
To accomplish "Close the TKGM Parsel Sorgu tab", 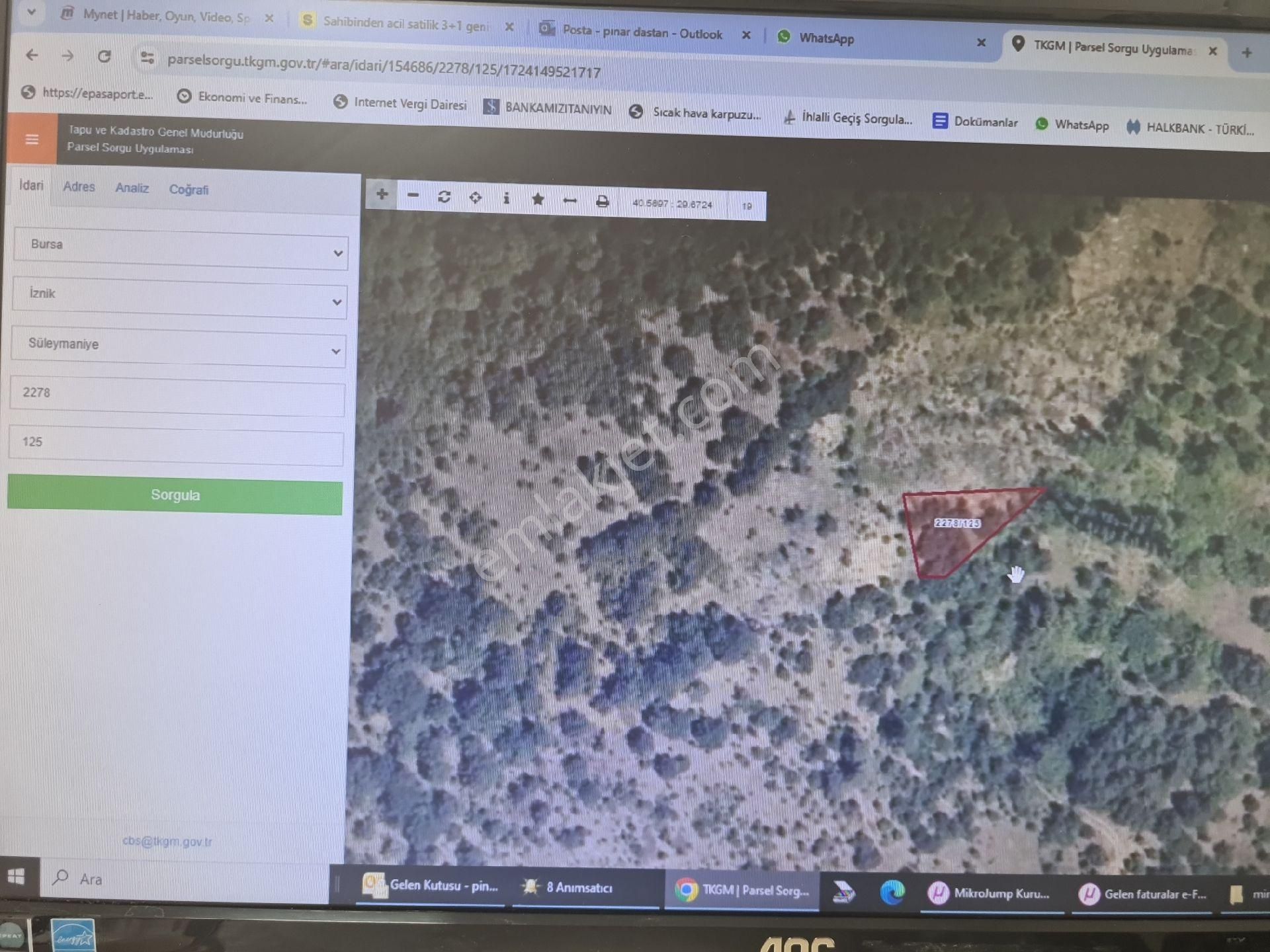I will pos(1212,50).
